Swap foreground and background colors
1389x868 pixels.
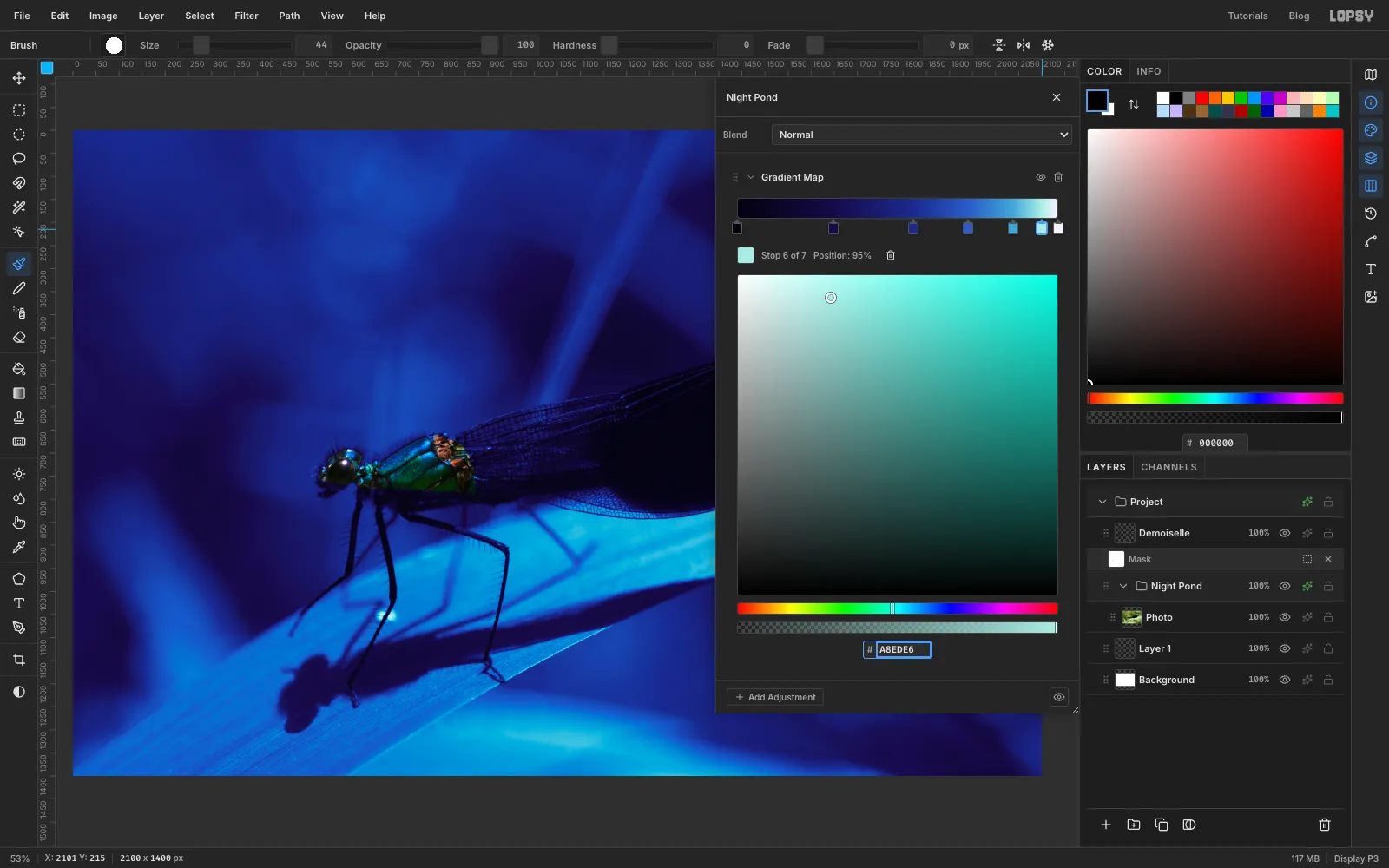pyautogui.click(x=1134, y=104)
